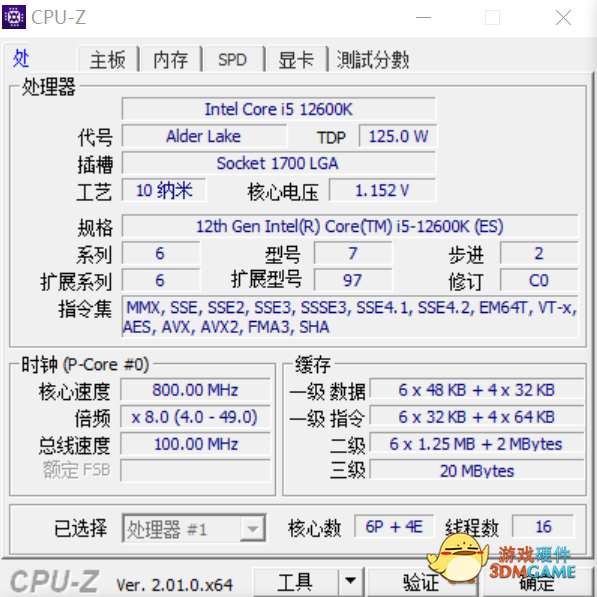The image size is (597, 597).
Task: Click the 工具 tools button
Action: pos(295,582)
